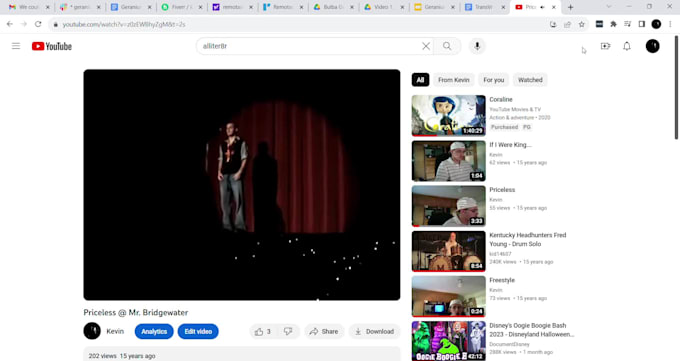Click the search magnifier button
Viewport: 680px width, 361px height.
click(447, 46)
